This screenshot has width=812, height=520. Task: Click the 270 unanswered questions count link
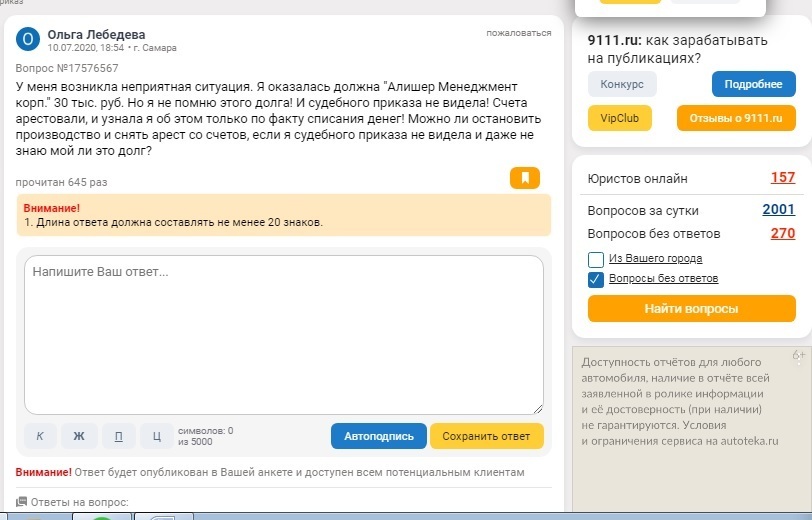pos(782,234)
